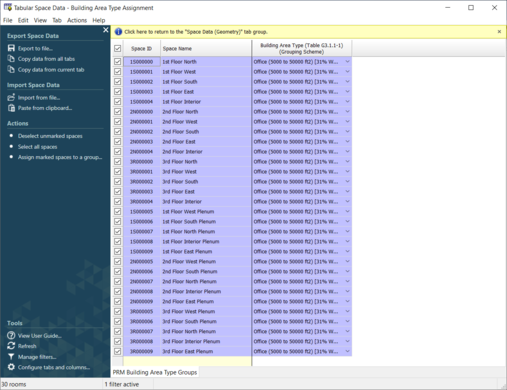Click Select all spaces action

point(37,147)
